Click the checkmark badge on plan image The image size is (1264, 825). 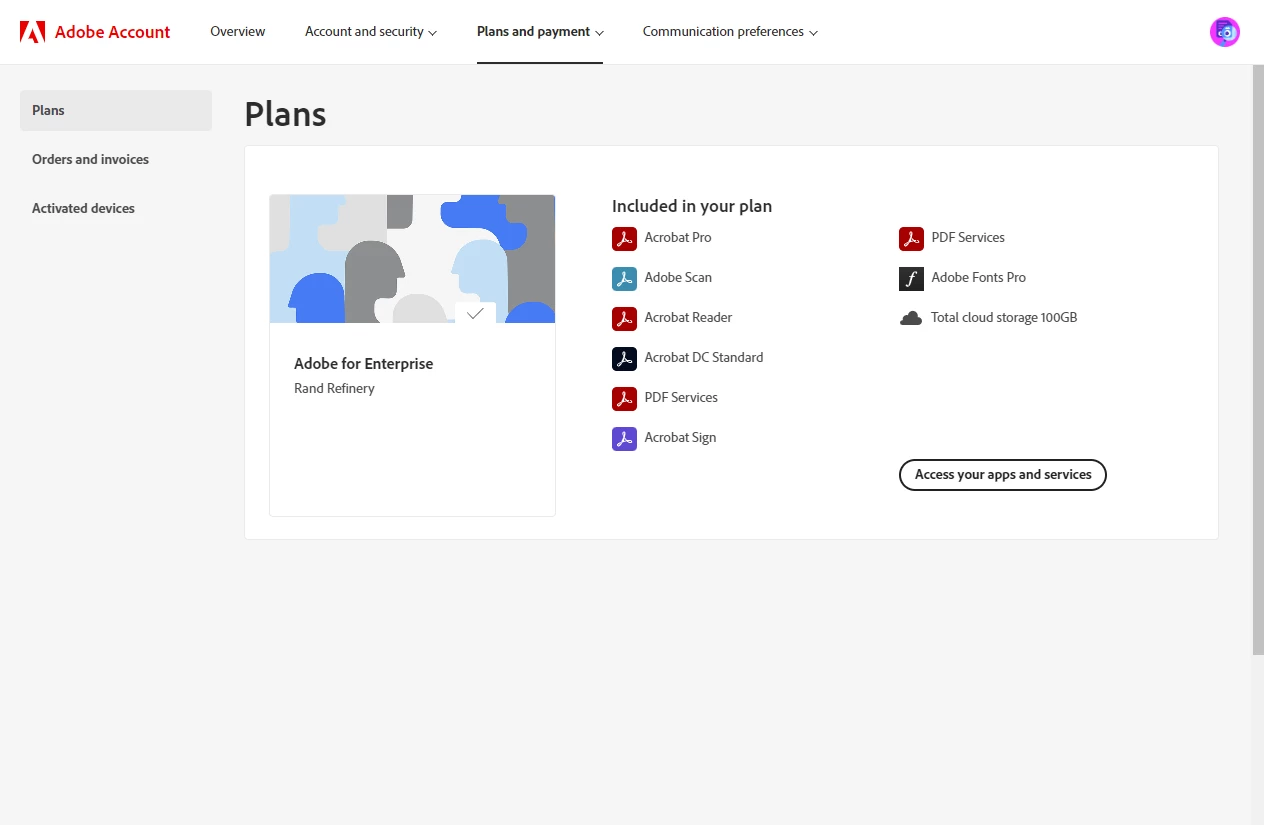pos(475,313)
